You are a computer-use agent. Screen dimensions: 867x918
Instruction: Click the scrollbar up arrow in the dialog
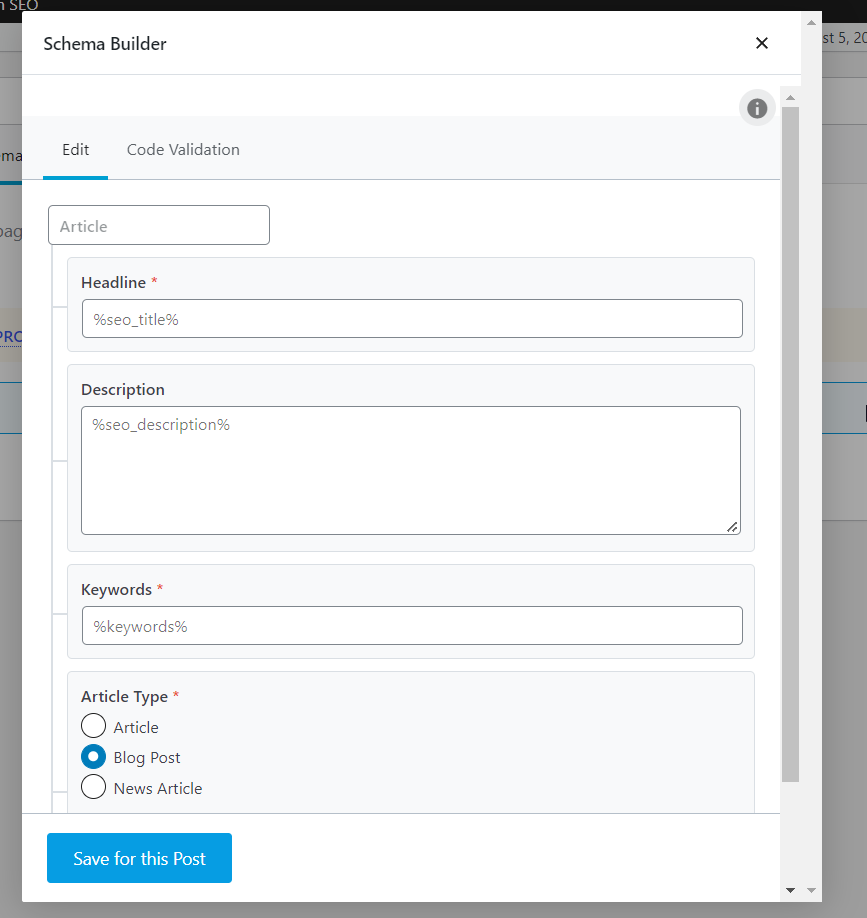(790, 98)
